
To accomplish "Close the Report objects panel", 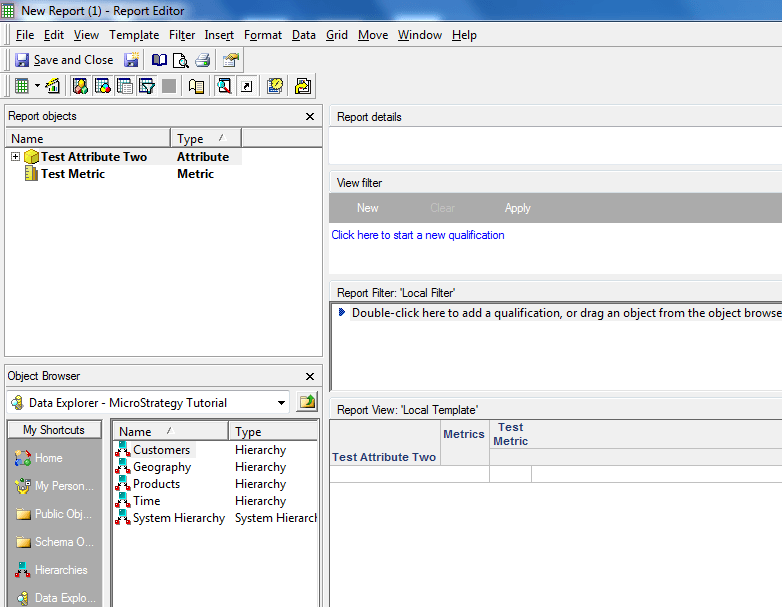I will 310,117.
